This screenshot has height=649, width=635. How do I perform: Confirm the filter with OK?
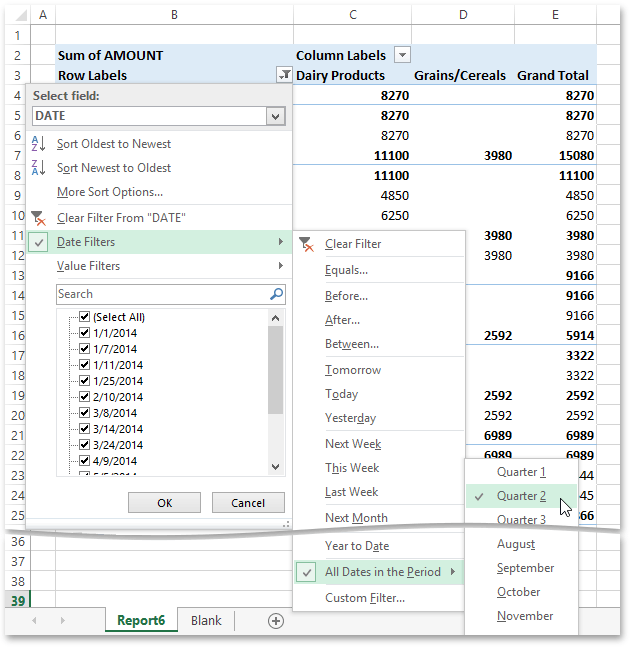[x=164, y=502]
